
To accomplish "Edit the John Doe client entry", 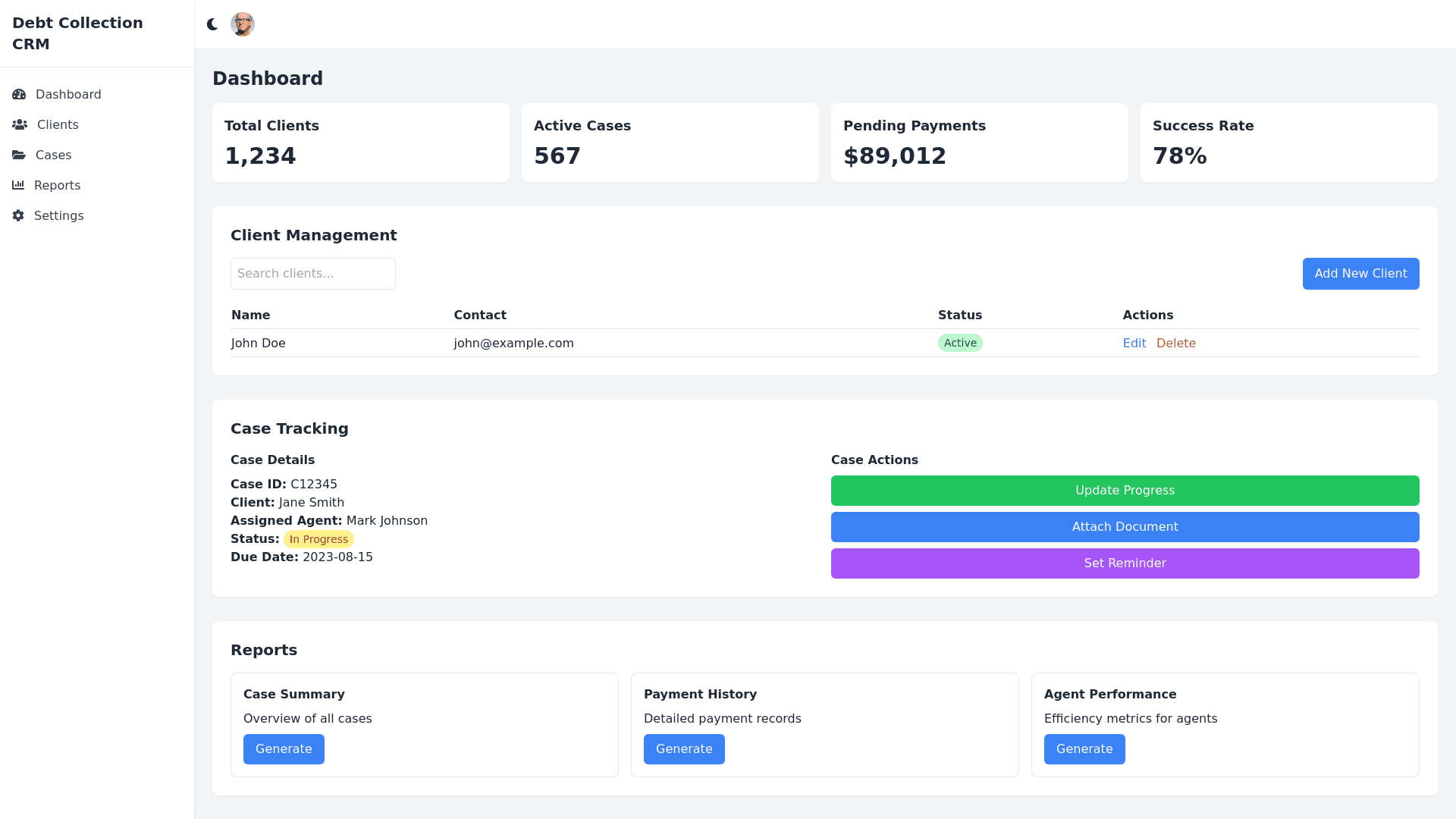I will coord(1134,343).
